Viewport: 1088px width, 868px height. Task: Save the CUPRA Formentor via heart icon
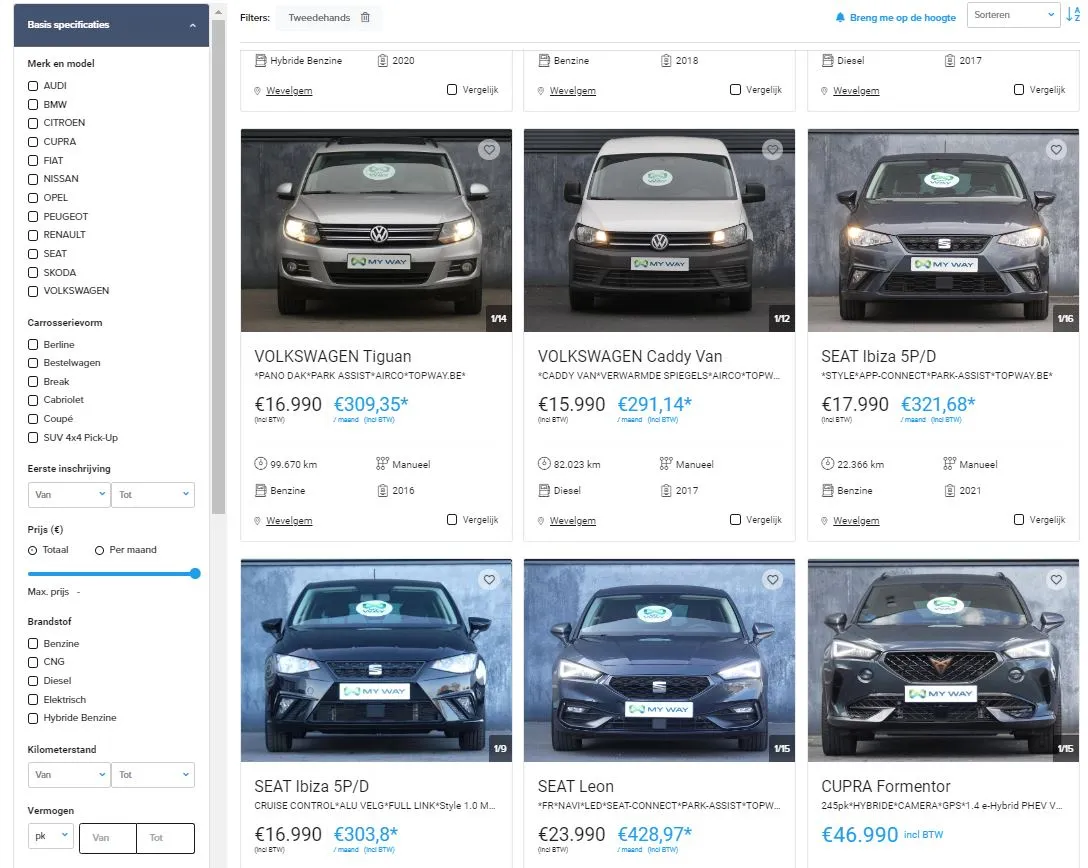tap(1056, 580)
